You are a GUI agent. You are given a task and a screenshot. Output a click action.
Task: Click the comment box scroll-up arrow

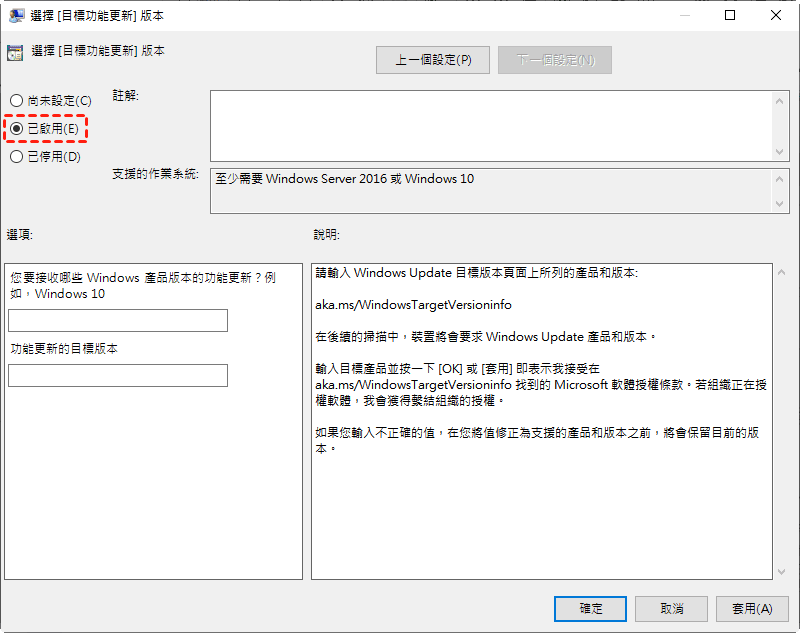[780, 100]
